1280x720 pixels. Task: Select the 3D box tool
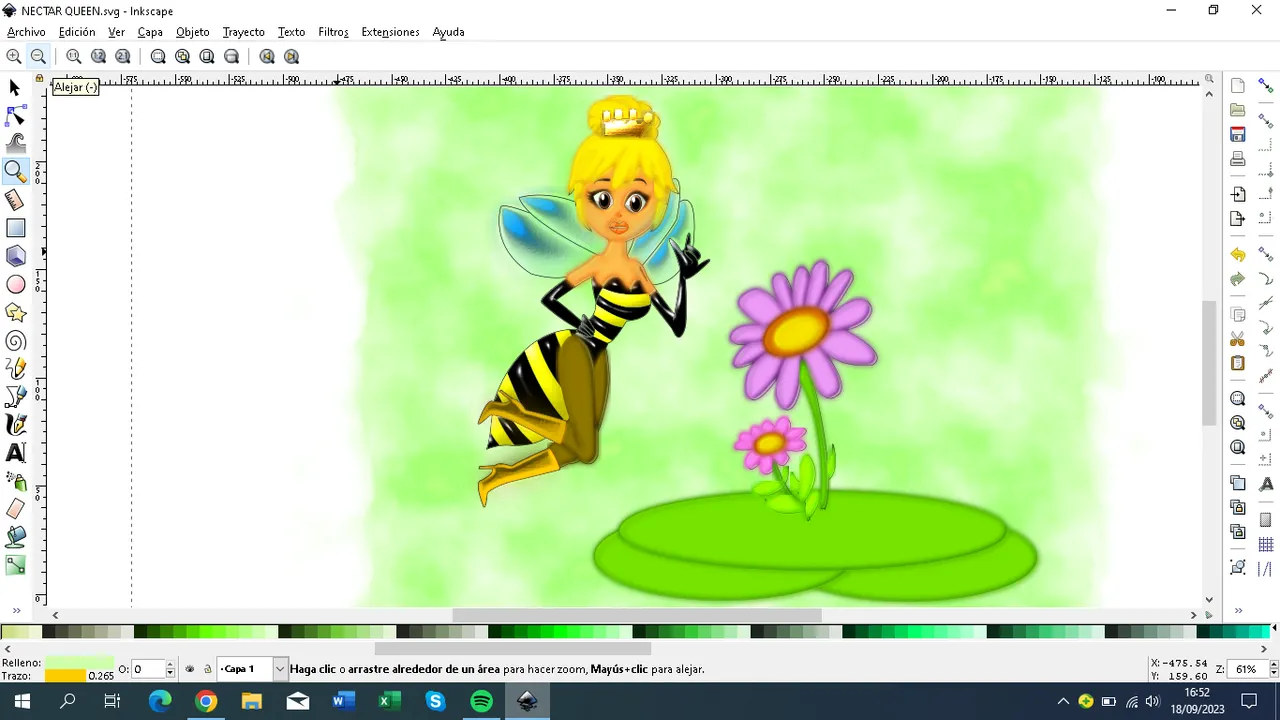pos(15,256)
